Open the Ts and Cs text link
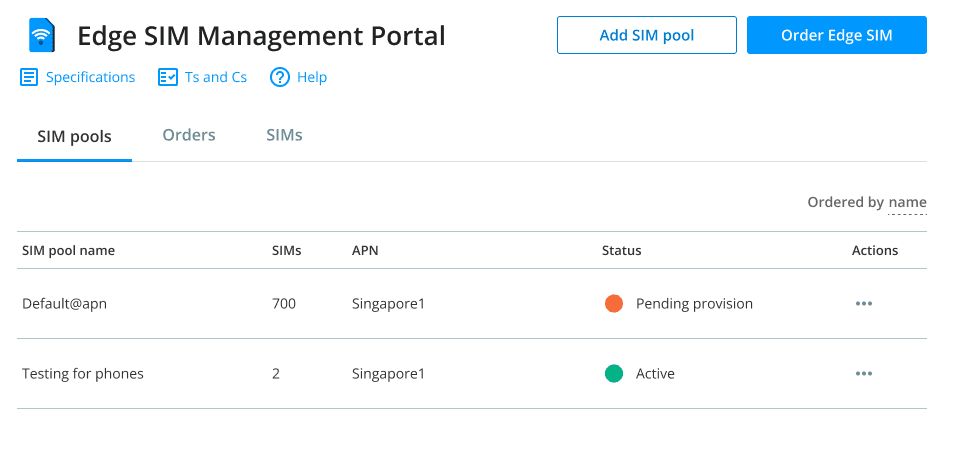This screenshot has width=955, height=450. pyautogui.click(x=216, y=77)
